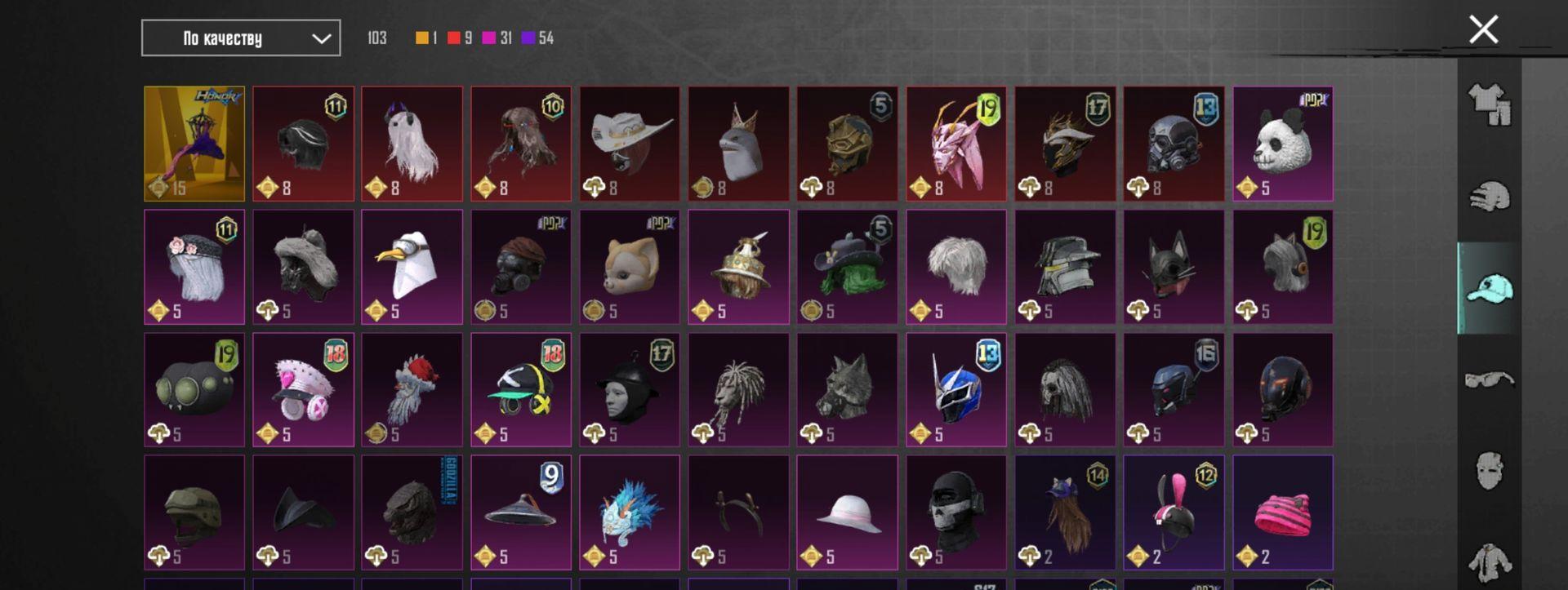The image size is (1568, 590).
Task: Open the face mask category icon
Action: [x=1490, y=471]
